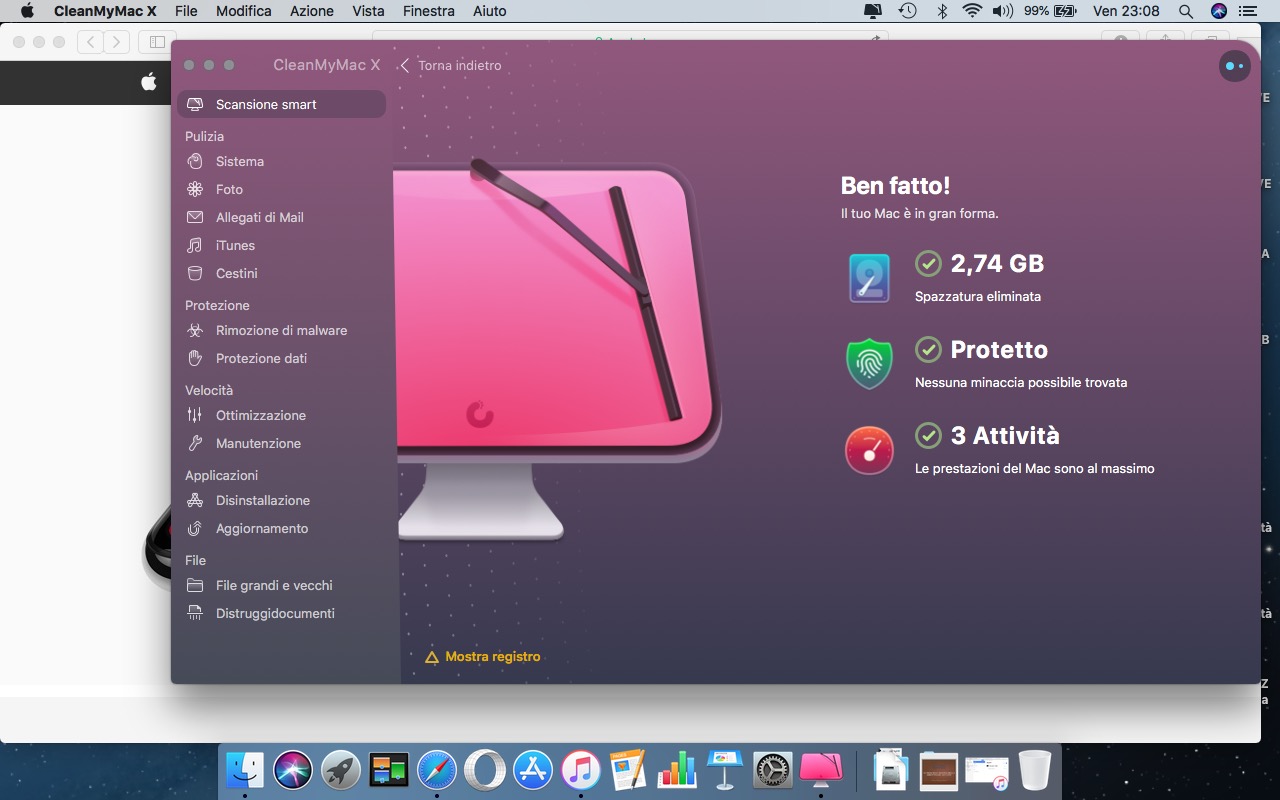Click the disk icon next to 2,74 GB
This screenshot has height=800, width=1280.
coord(869,278)
